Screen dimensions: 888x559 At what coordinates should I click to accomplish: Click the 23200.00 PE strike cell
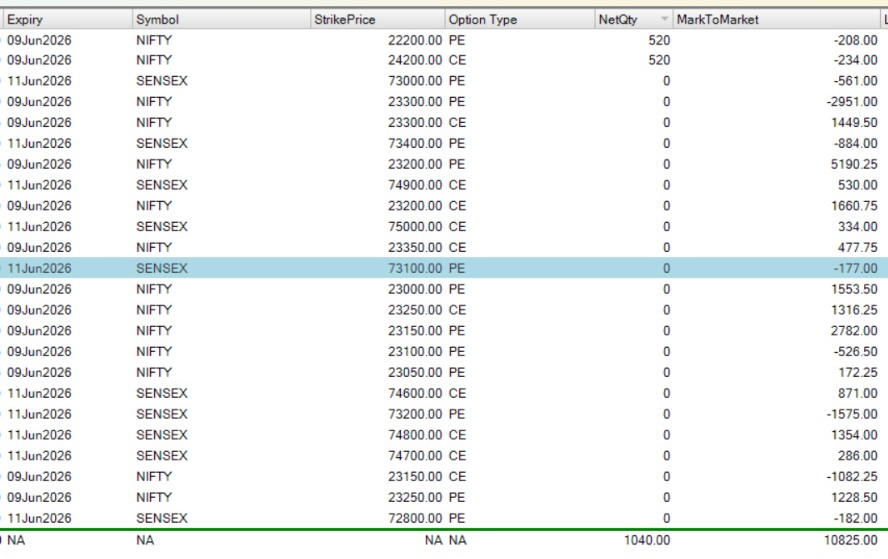pos(415,164)
